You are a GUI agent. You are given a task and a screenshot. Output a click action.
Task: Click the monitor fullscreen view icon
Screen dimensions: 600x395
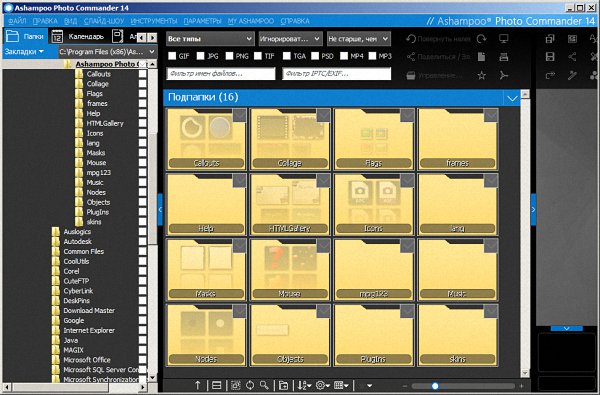(504, 39)
